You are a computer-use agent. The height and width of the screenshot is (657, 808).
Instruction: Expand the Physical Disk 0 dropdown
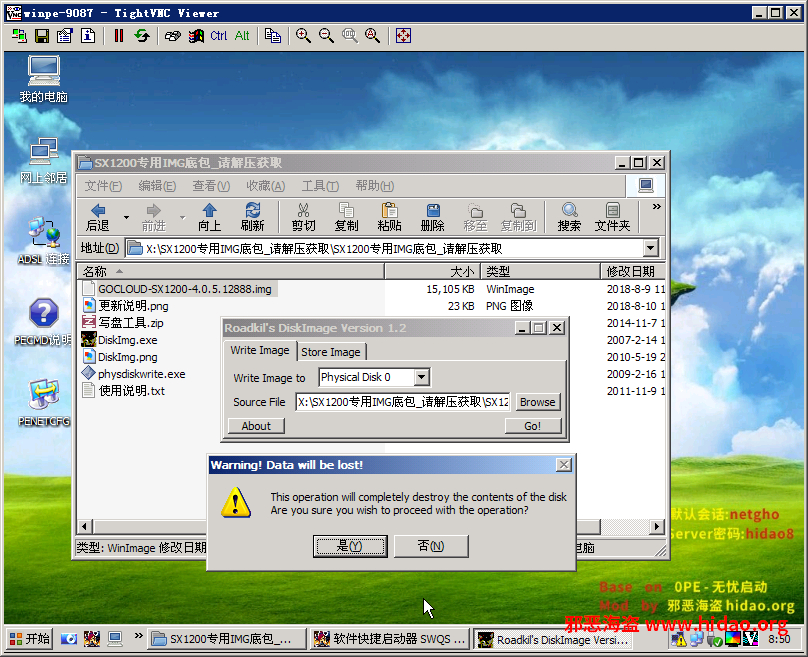421,377
